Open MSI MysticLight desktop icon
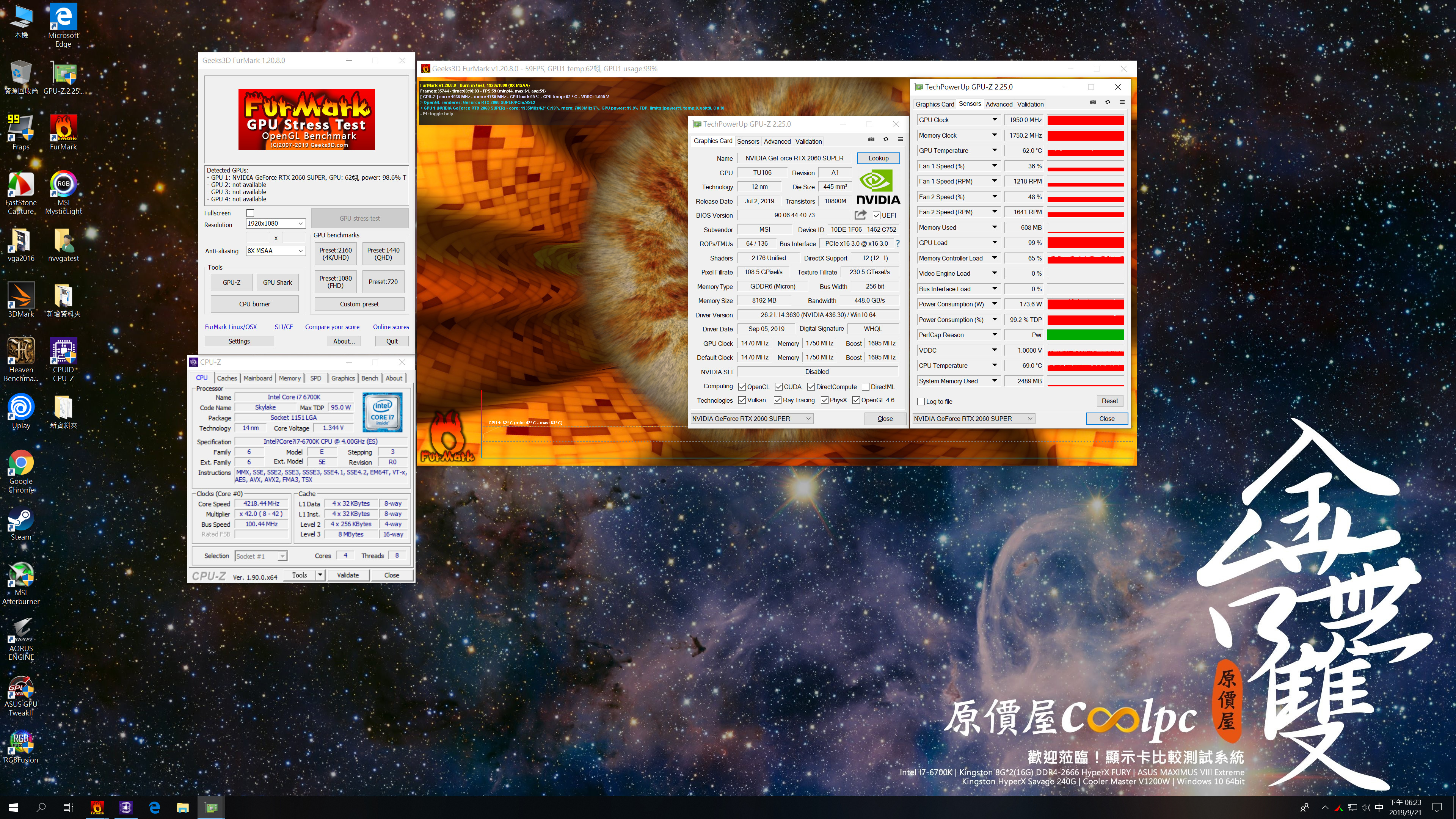The width and height of the screenshot is (1456, 819). 63,193
